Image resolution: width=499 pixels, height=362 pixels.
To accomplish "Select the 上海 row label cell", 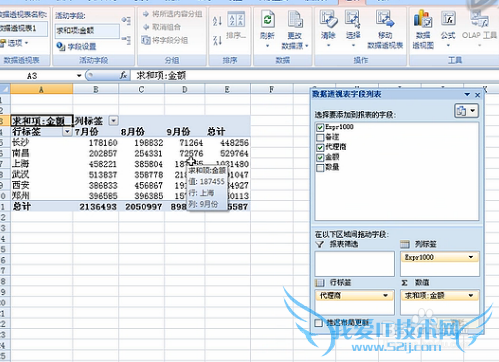I will 42,164.
